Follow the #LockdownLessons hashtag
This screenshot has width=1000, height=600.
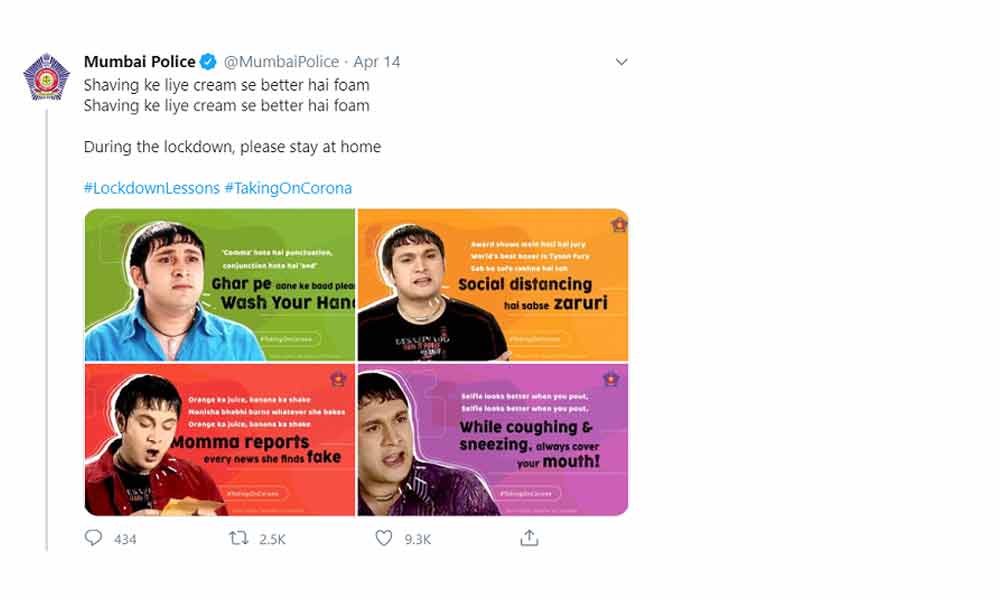151,188
